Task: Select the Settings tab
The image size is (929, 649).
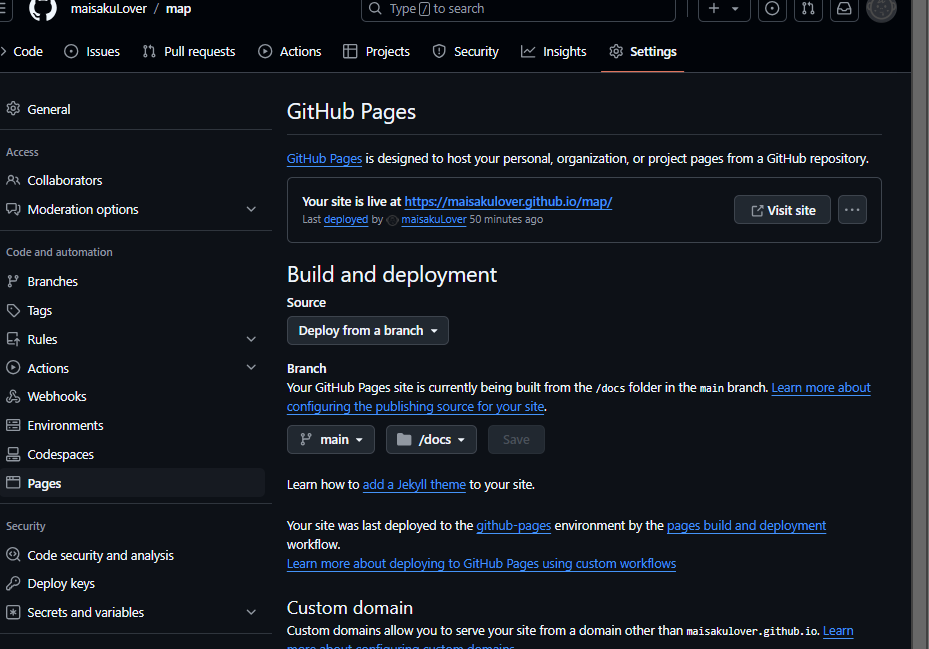Action: (x=643, y=52)
